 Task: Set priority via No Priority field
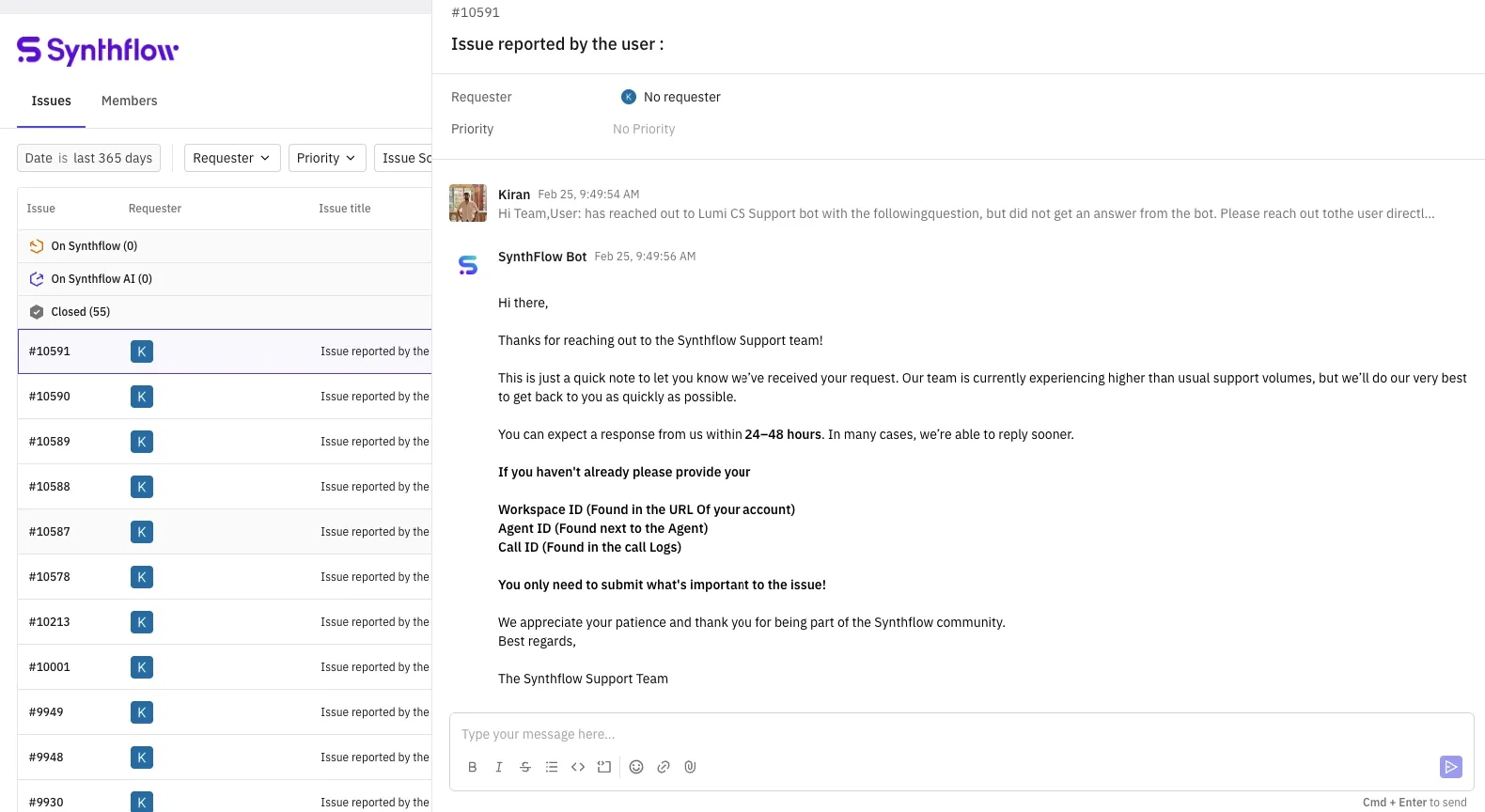tap(644, 129)
